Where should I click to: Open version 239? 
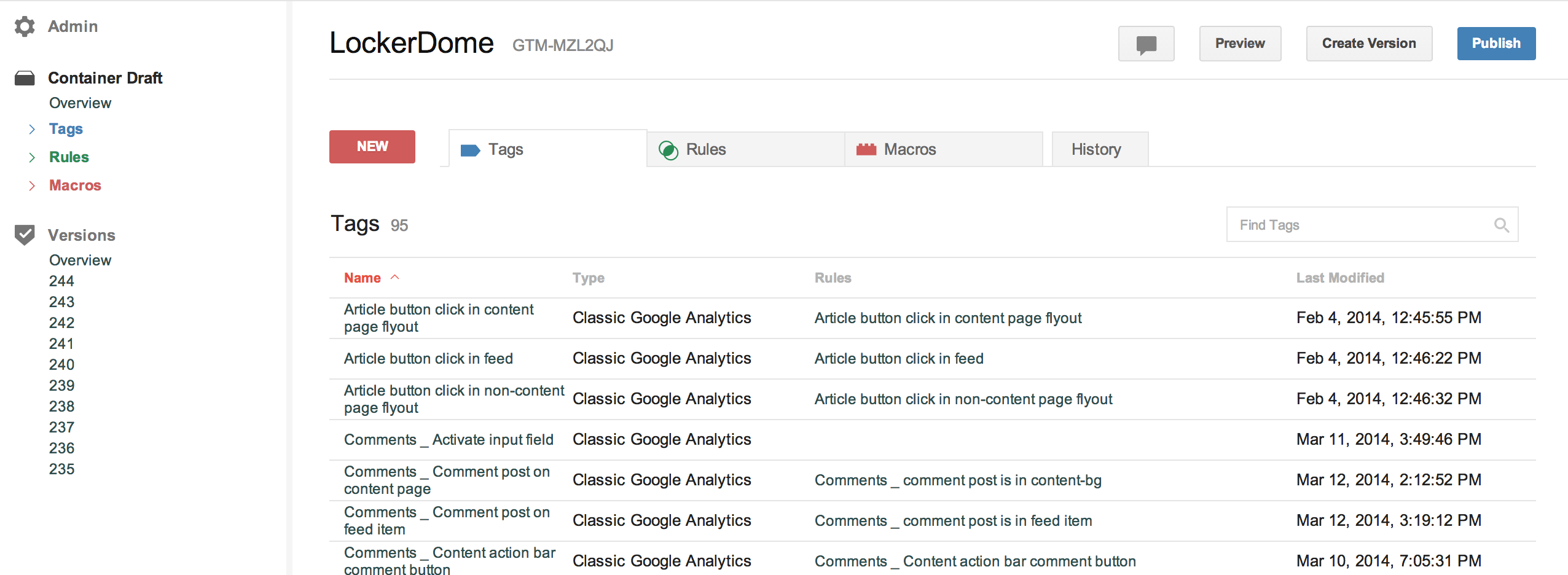(61, 386)
